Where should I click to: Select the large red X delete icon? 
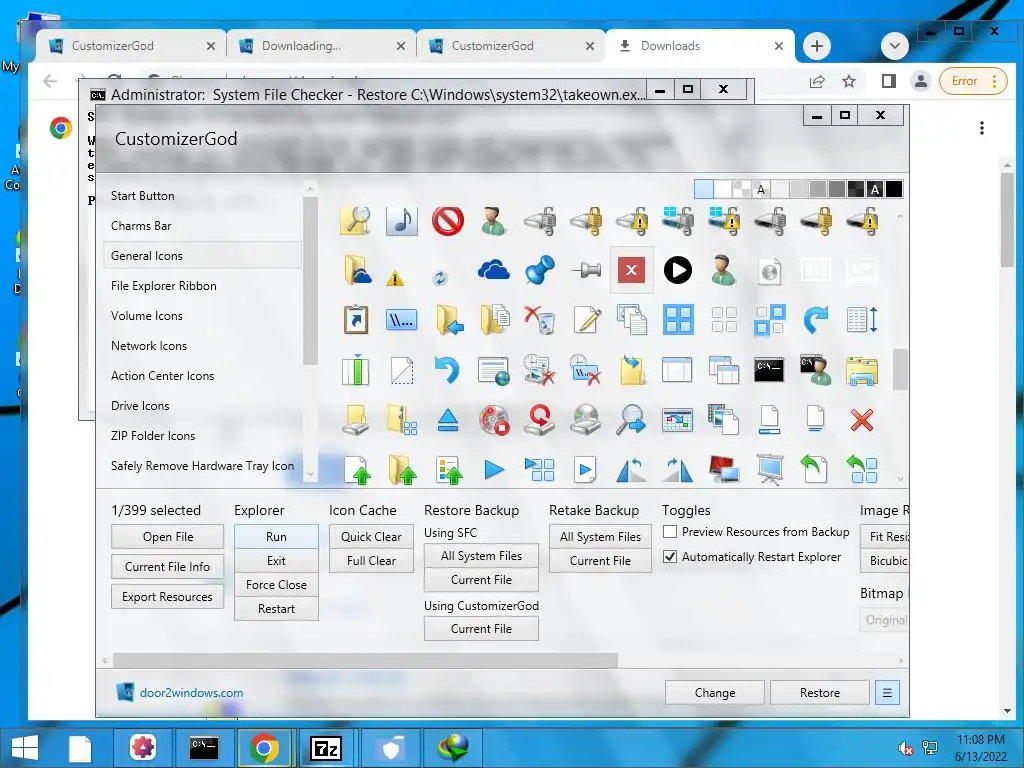pos(861,420)
